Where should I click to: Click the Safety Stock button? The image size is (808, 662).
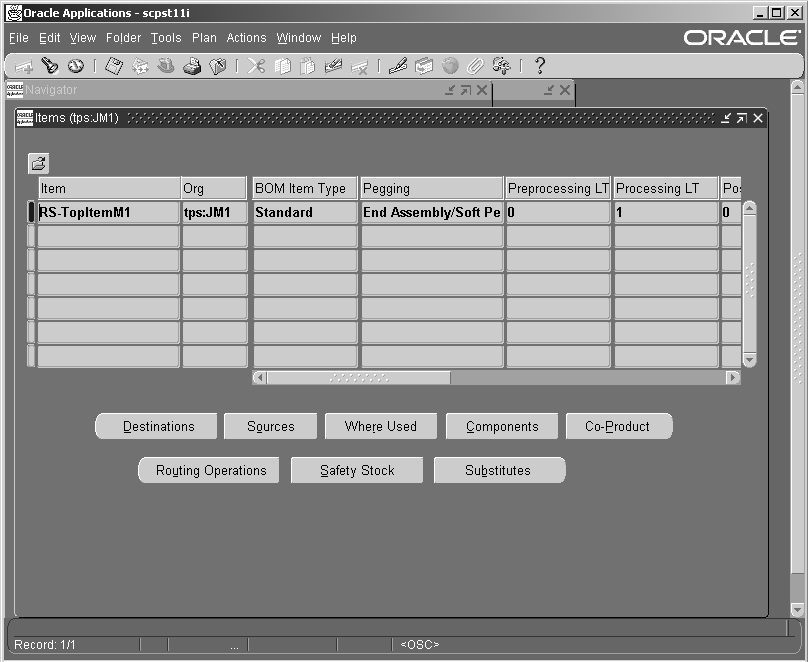357,470
